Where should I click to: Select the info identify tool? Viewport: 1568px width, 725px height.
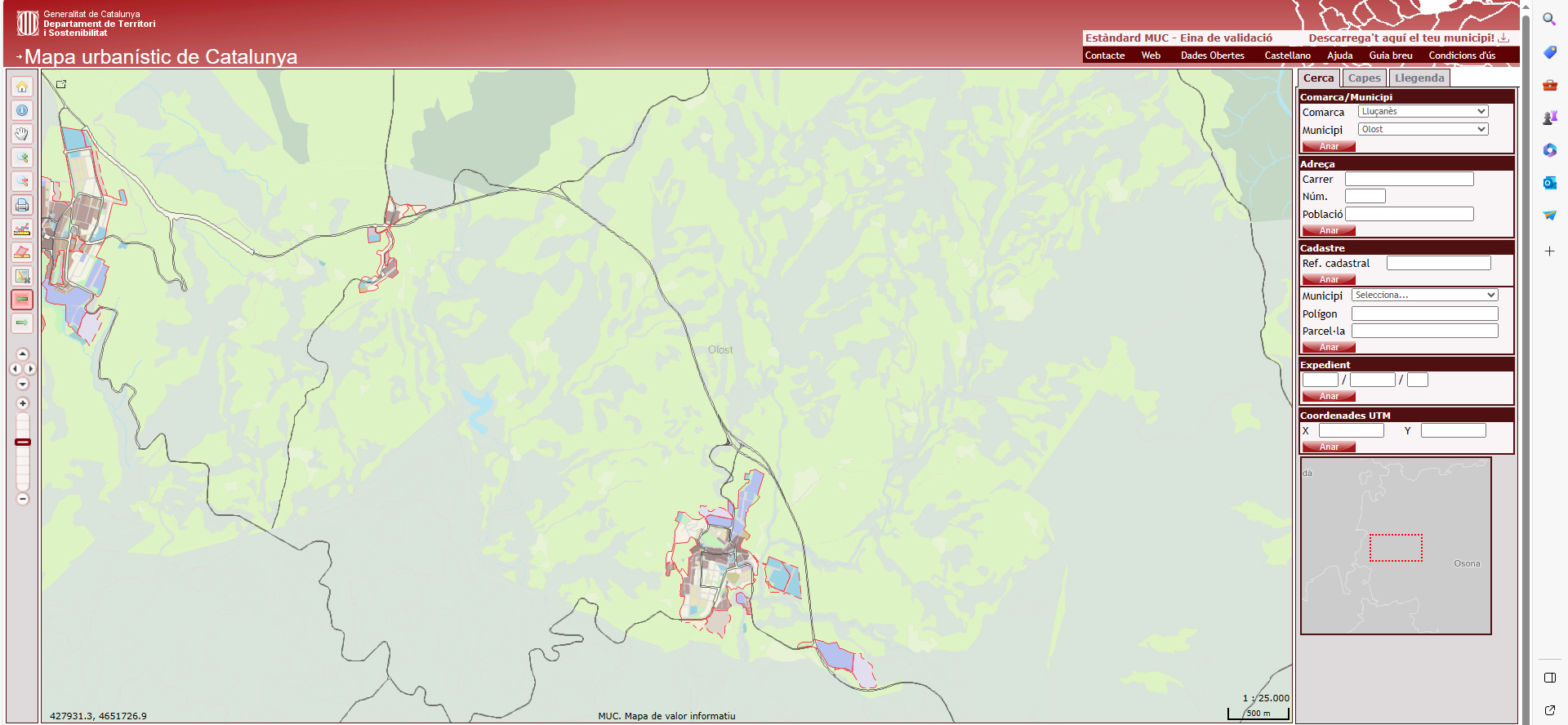22,110
